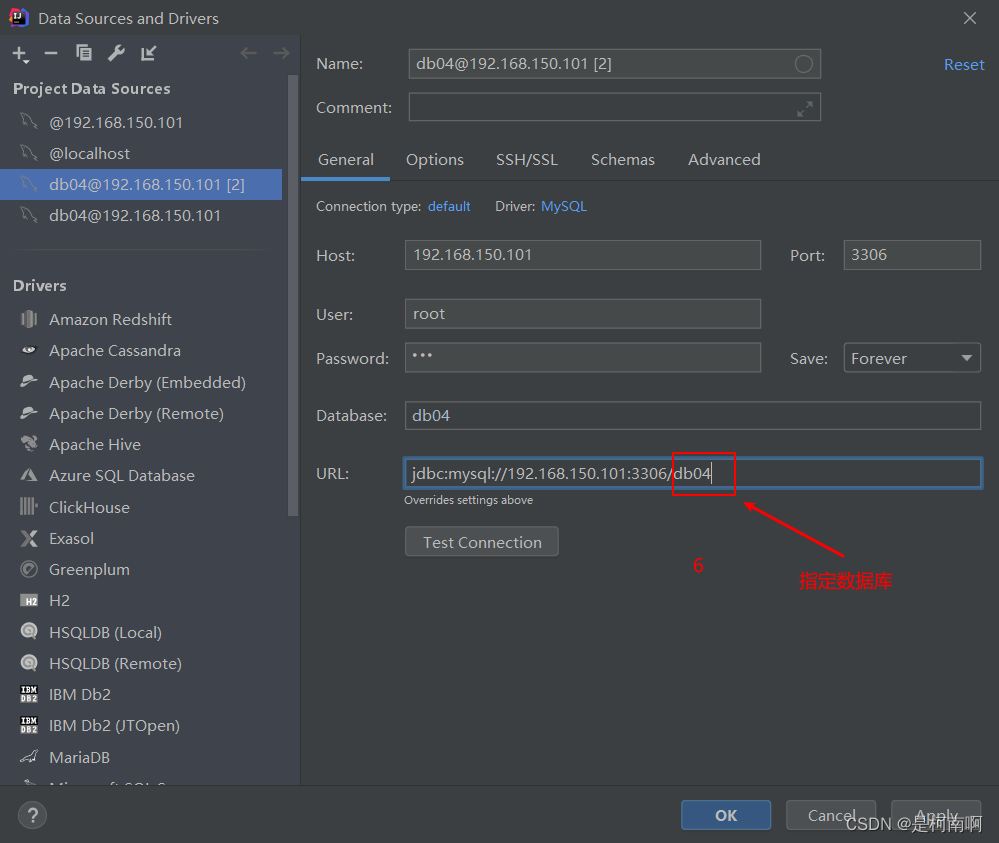The height and width of the screenshot is (843, 999).
Task: Select the Greenplum driver
Action: 86,569
